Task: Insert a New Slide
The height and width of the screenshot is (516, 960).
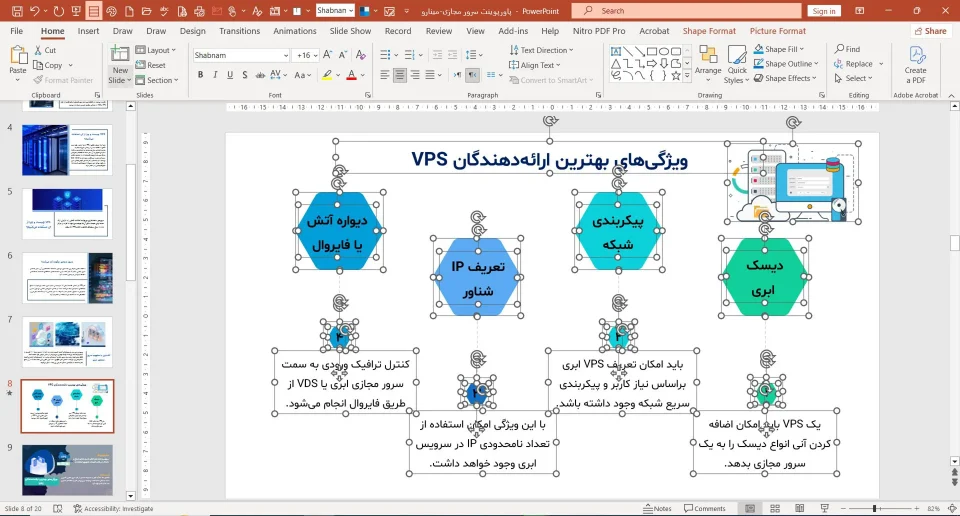Action: [119, 65]
